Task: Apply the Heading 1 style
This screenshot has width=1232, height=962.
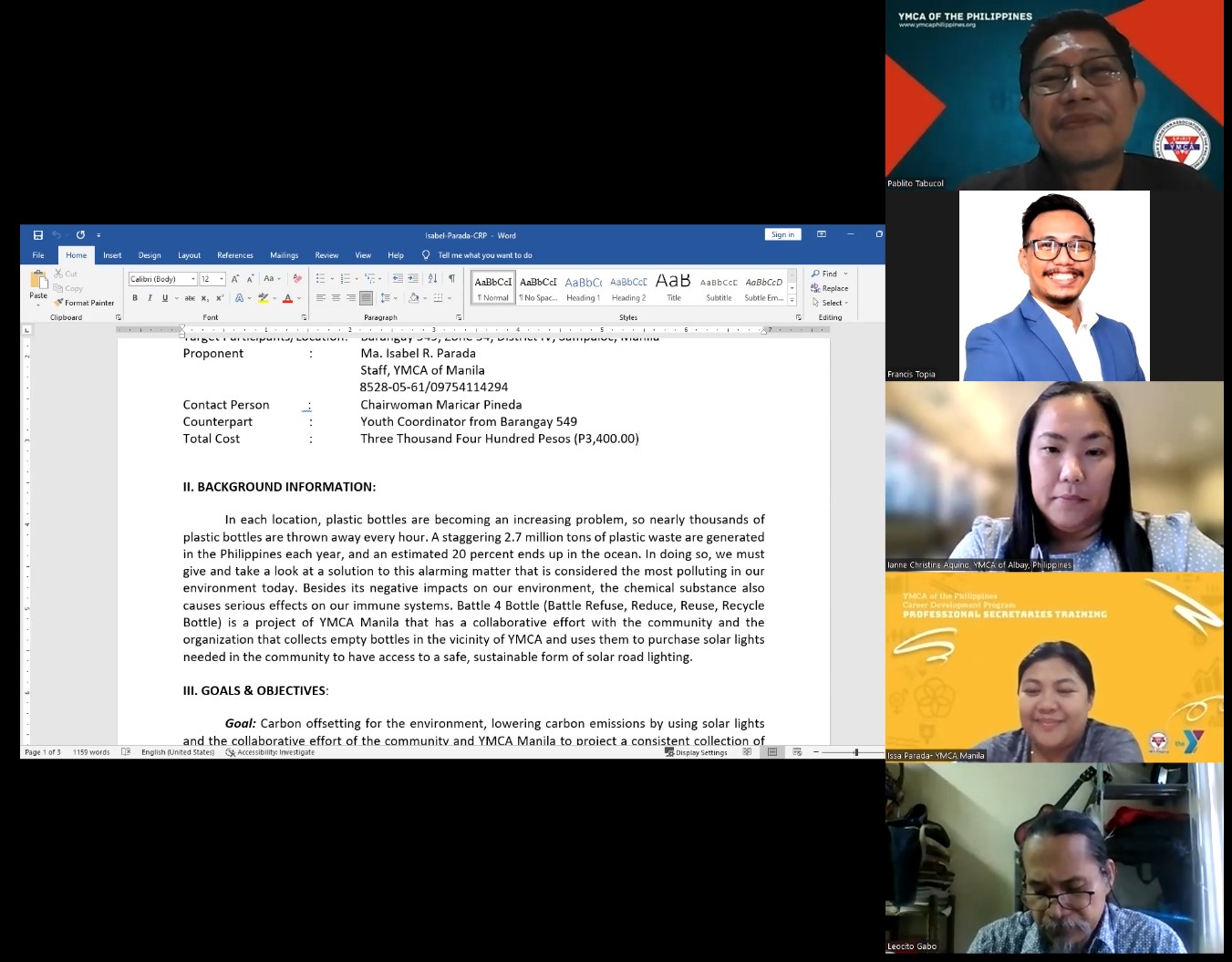Action: pyautogui.click(x=583, y=288)
